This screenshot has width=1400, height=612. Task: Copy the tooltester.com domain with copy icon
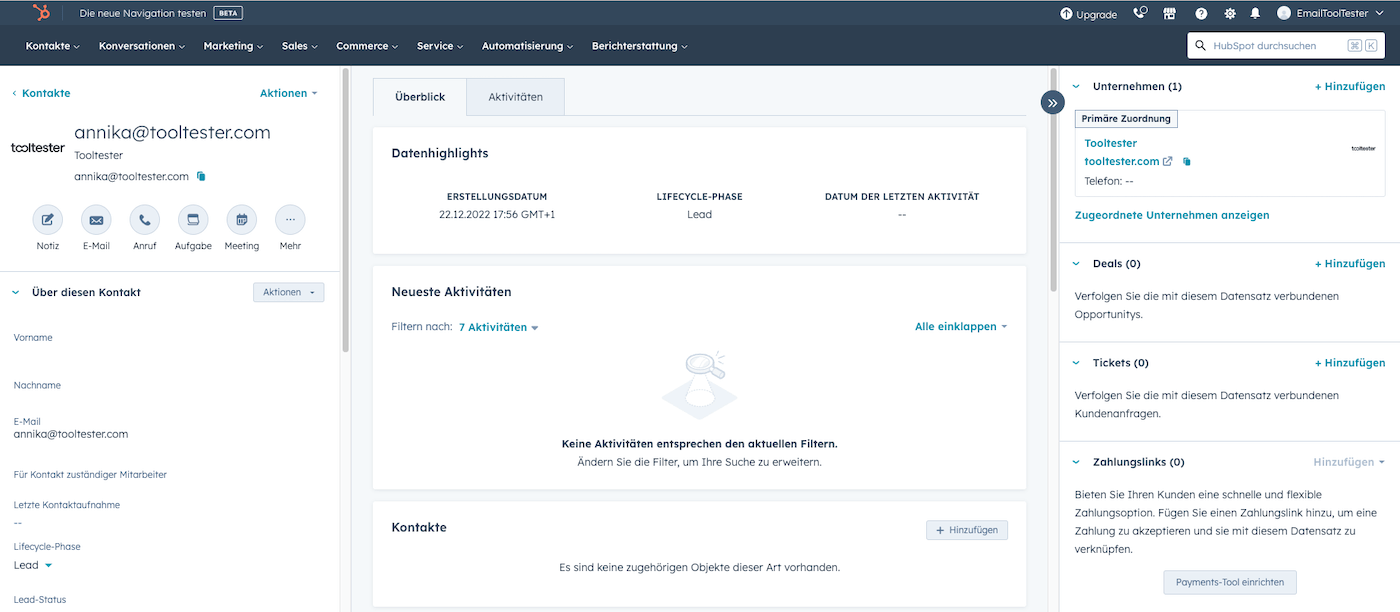1187,161
